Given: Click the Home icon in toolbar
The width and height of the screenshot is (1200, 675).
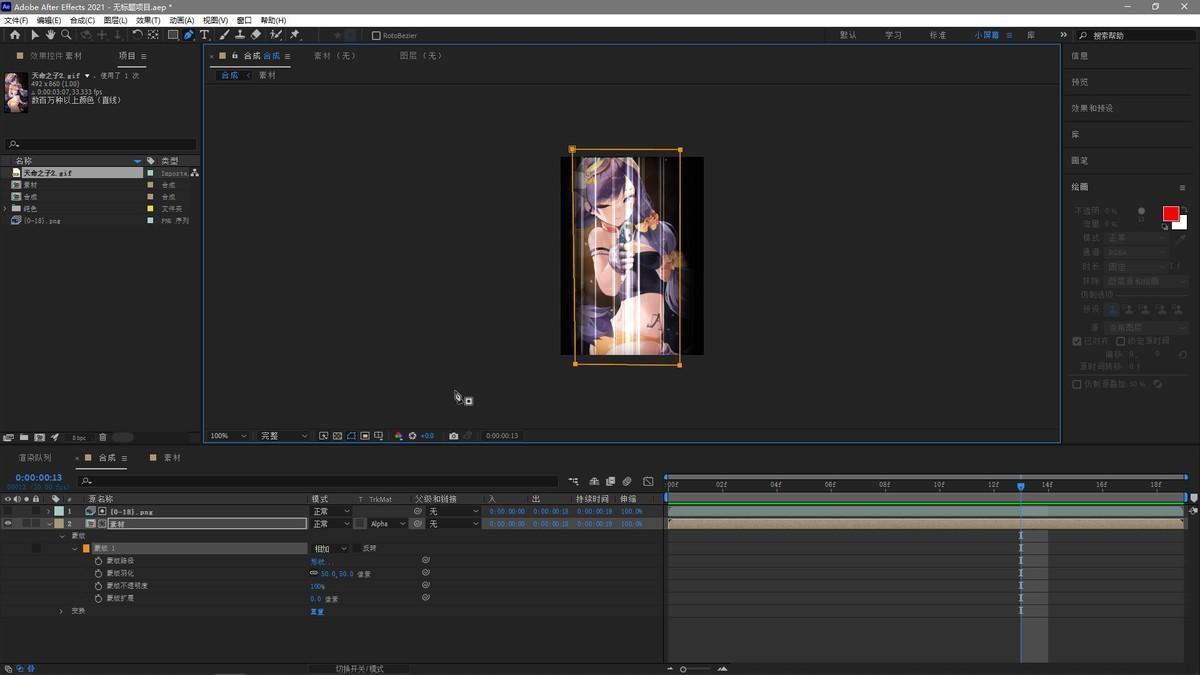Looking at the screenshot, I should coord(14,35).
